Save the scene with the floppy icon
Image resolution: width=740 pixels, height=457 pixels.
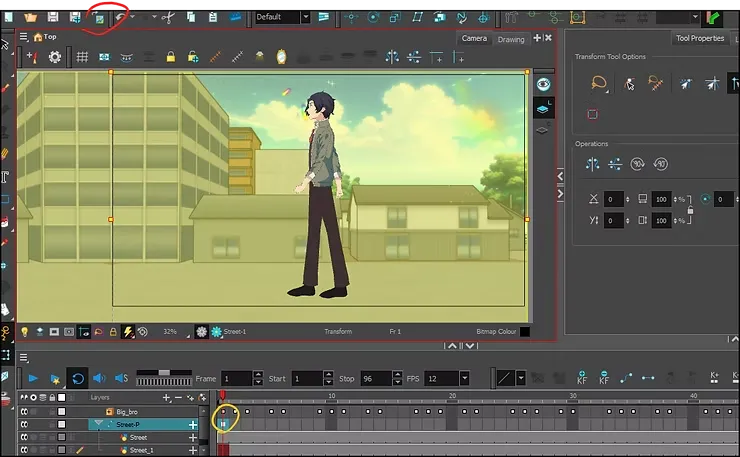click(53, 17)
